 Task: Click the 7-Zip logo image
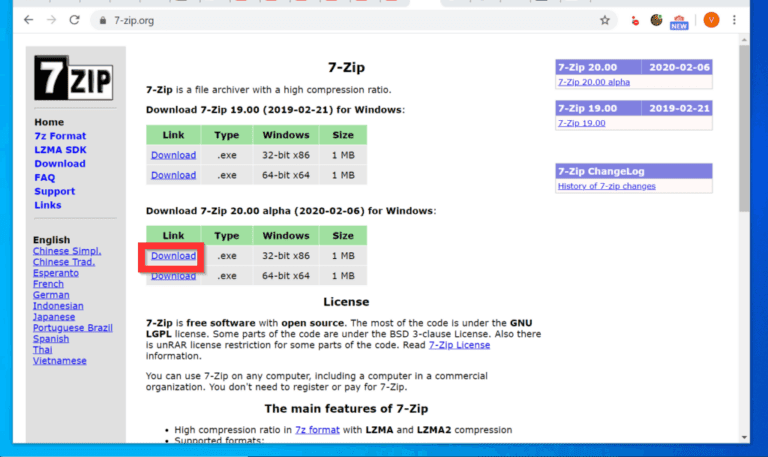[x=74, y=78]
